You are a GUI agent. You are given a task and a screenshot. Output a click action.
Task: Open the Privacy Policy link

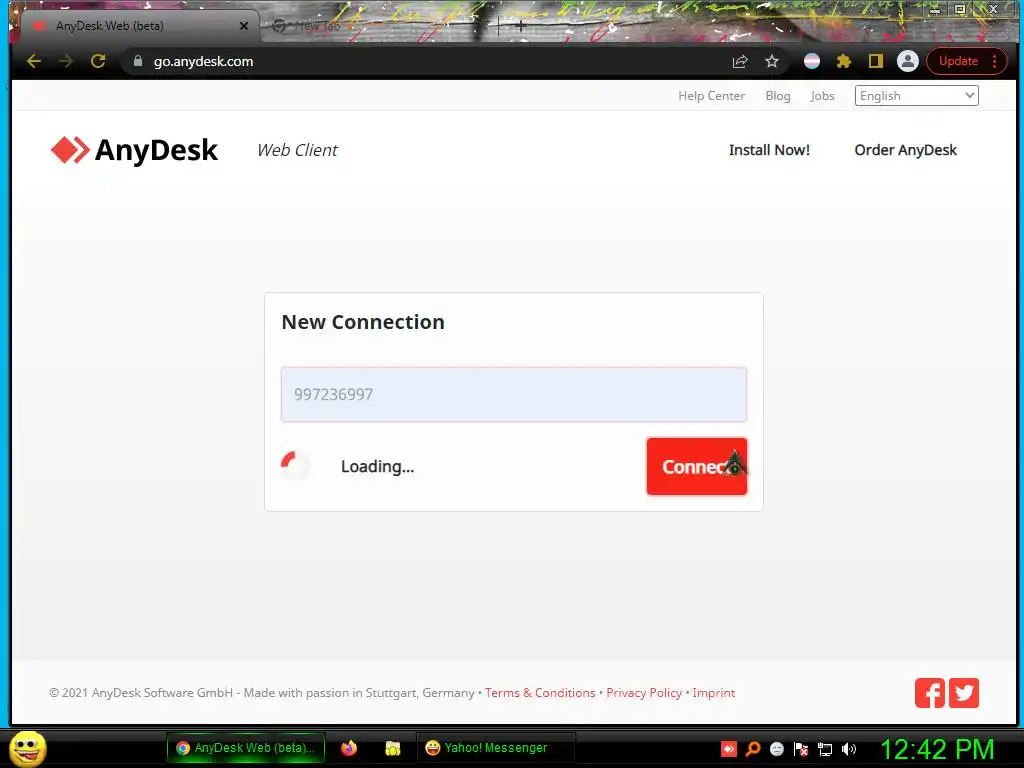tap(644, 693)
